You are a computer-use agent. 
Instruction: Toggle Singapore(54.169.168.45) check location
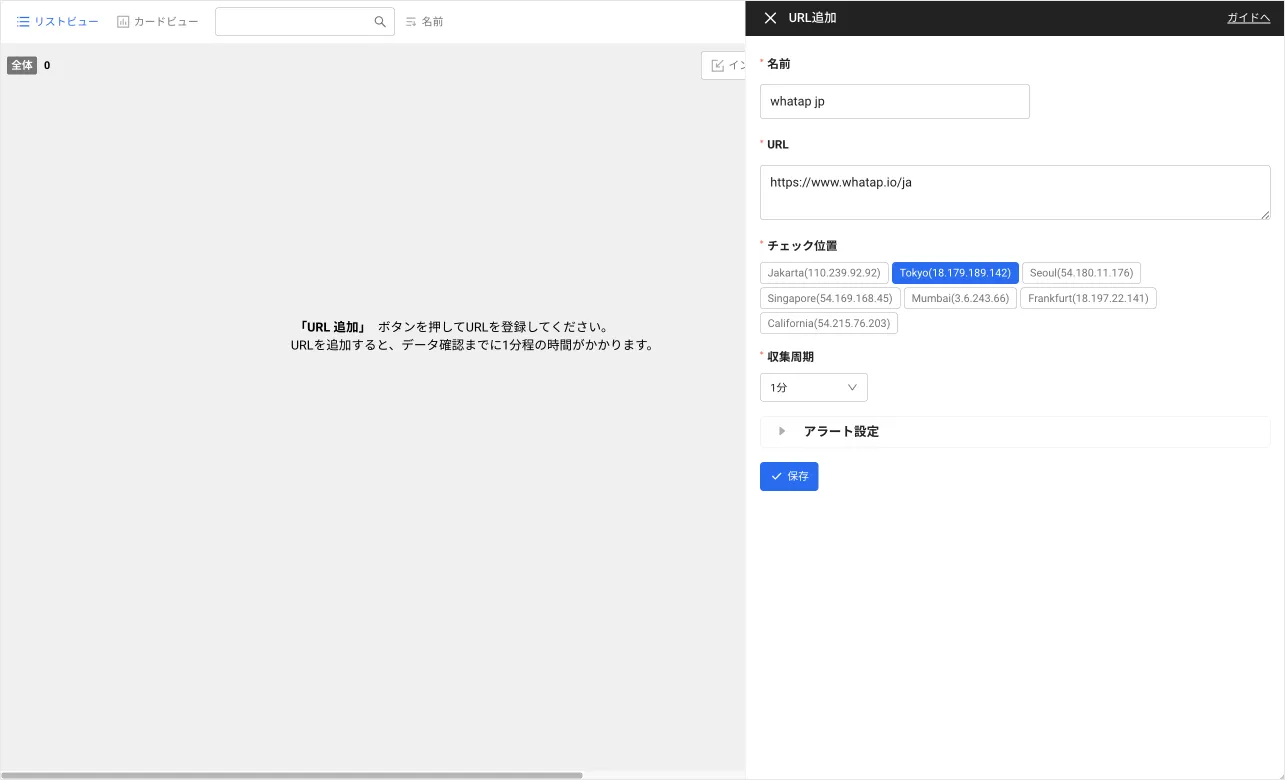830,298
